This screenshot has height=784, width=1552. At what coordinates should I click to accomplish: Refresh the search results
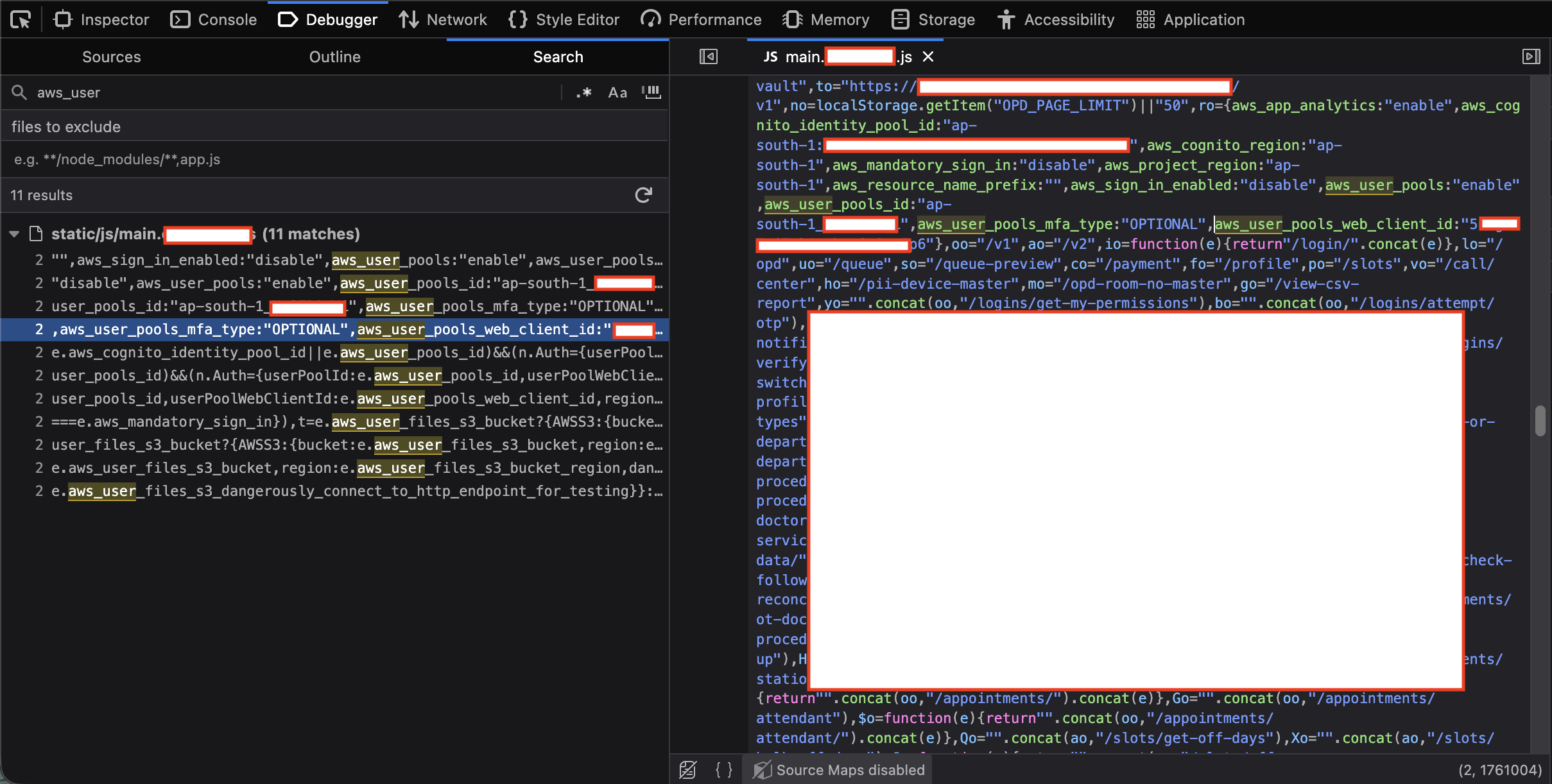pyautogui.click(x=644, y=195)
